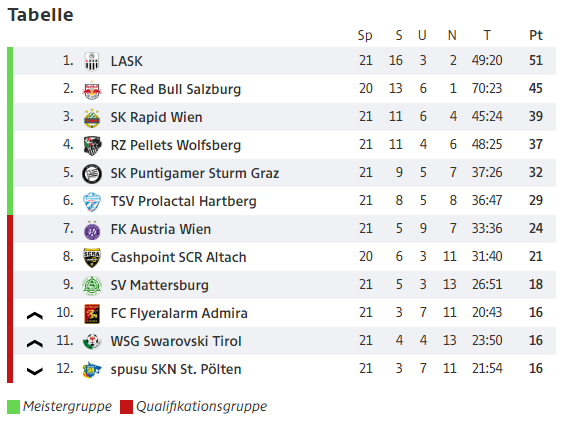Click the green Meistergruppe legend swatch
The image size is (562, 422).
[x=13, y=407]
